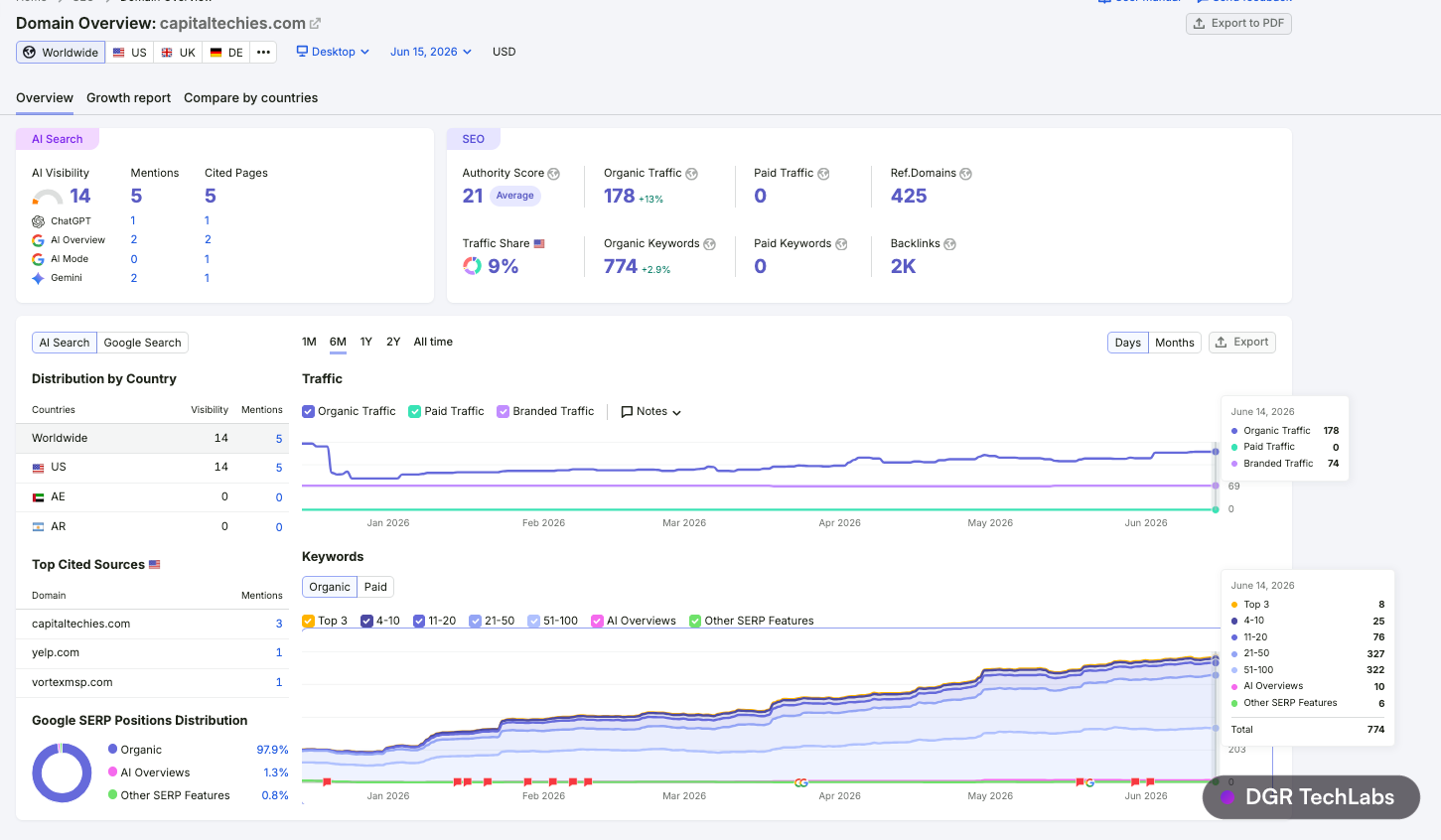This screenshot has width=1441, height=840.
Task: Toggle Other SERP Features checkbox
Action: pos(695,621)
